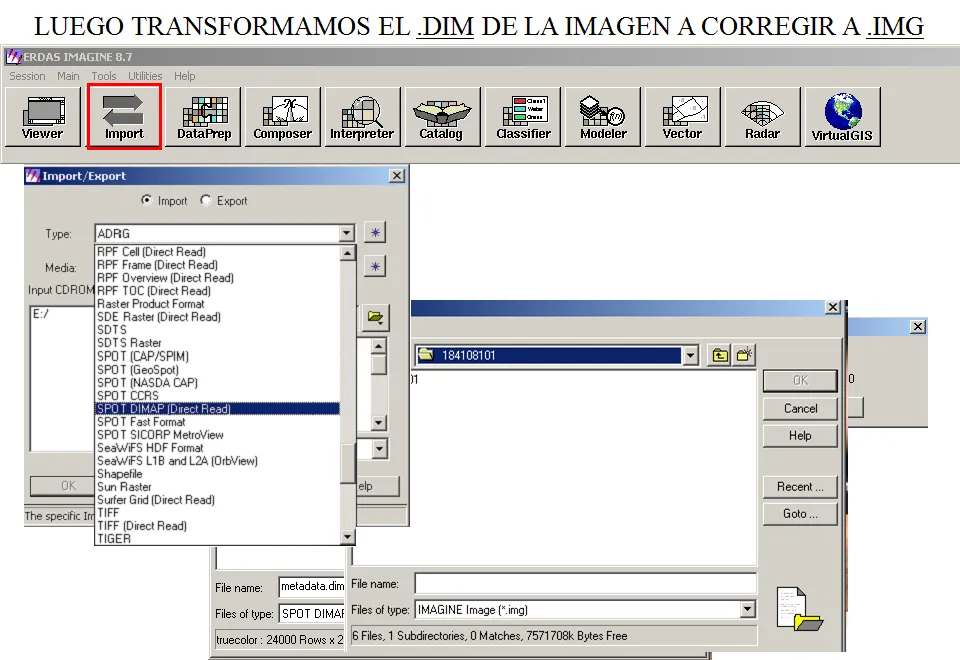Viewport: 960px width, 660px height.
Task: Close the Import/Export dialog
Action: click(x=397, y=176)
